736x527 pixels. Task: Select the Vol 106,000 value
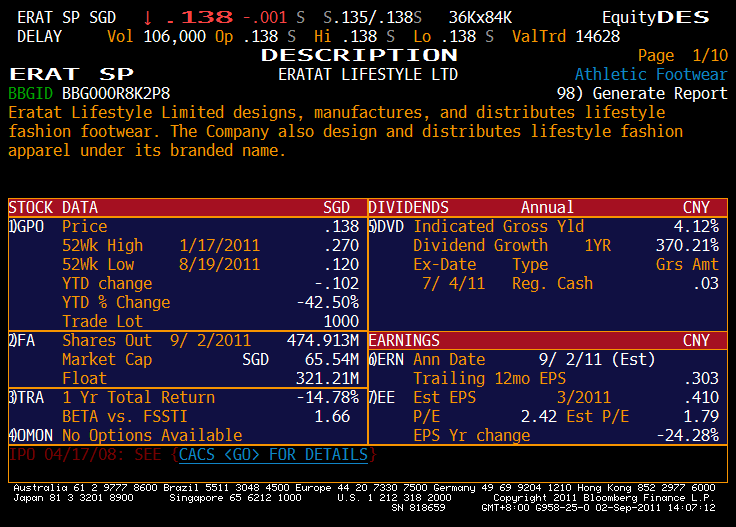click(175, 37)
